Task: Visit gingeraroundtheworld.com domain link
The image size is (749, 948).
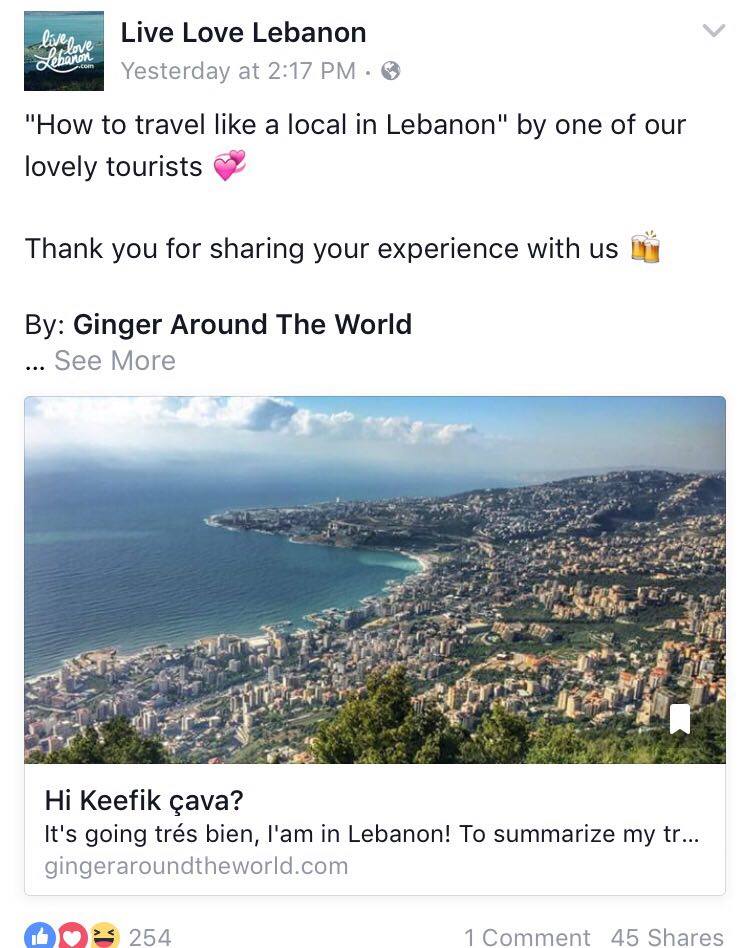Action: coord(196,866)
